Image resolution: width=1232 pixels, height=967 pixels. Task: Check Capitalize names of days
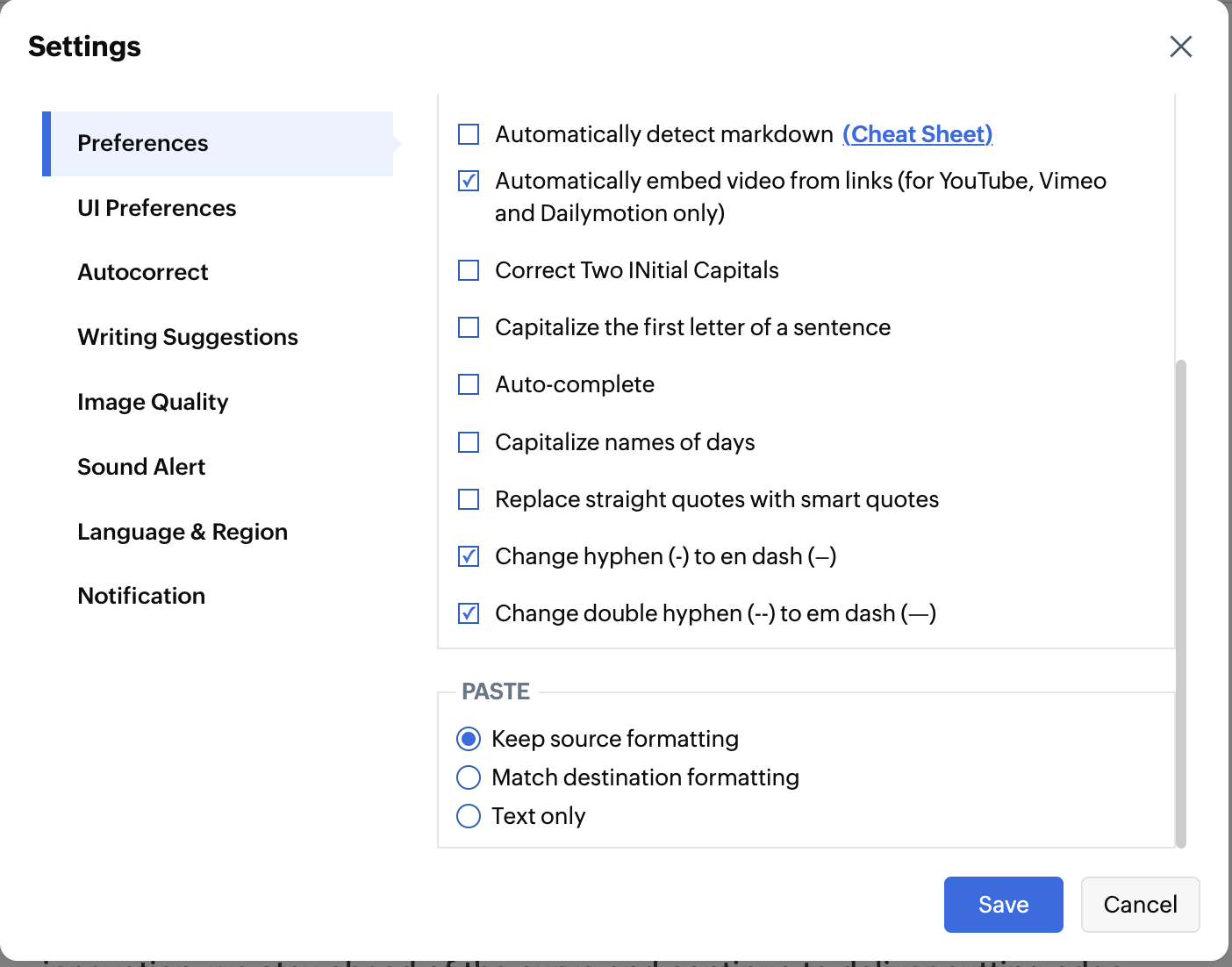pyautogui.click(x=469, y=442)
